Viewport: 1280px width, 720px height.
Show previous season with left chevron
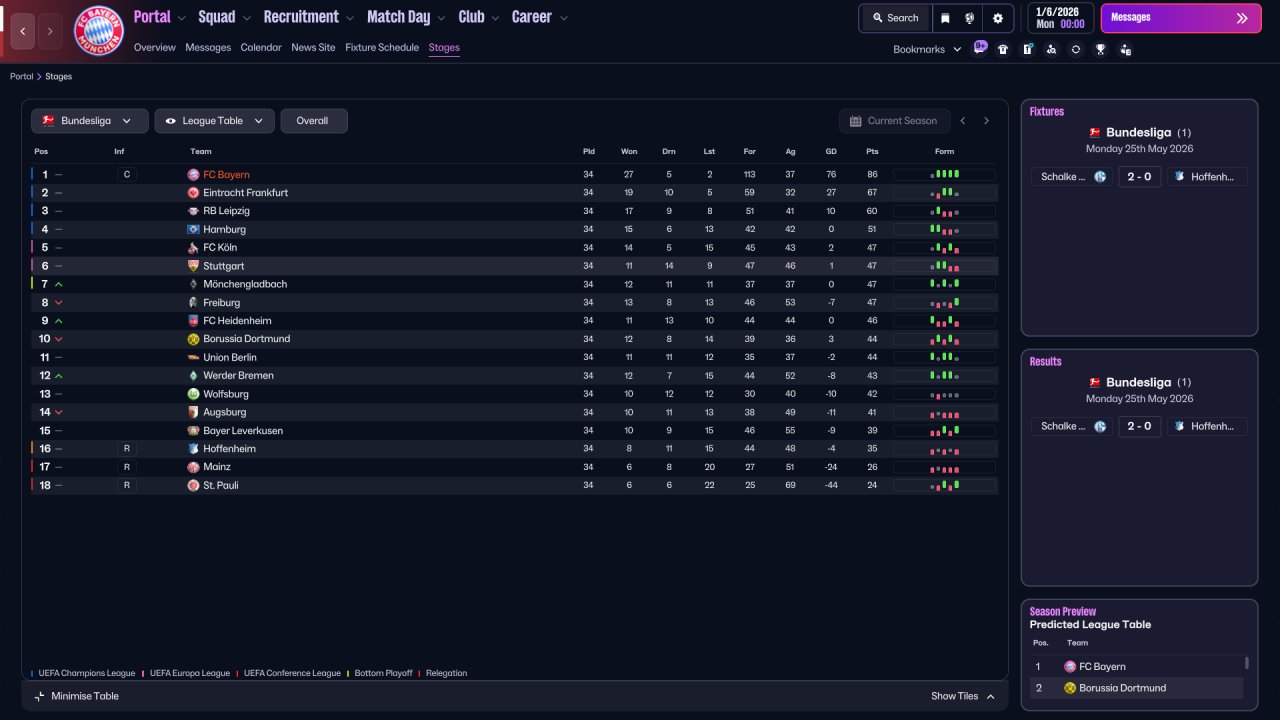[963, 121]
